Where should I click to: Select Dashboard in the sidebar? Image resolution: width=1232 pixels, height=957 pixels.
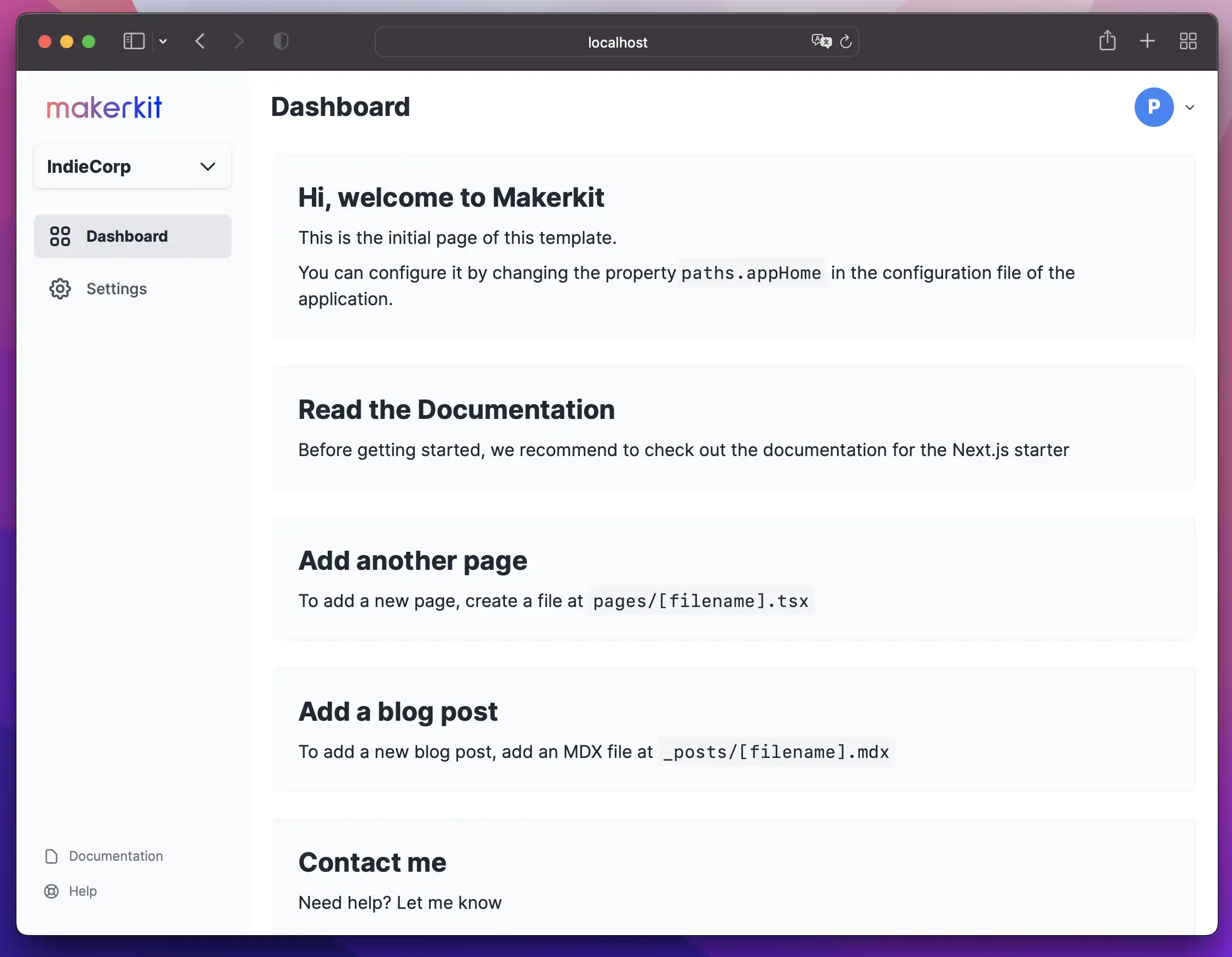click(x=132, y=236)
